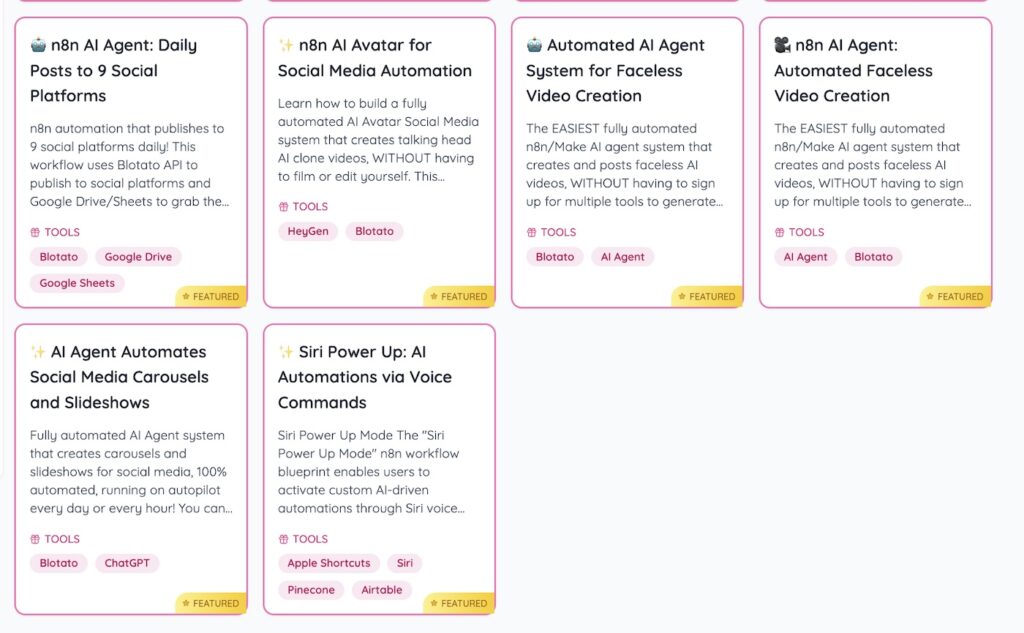The image size is (1024, 633).
Task: Select the ChatGPT tool tag
Action: pos(127,563)
